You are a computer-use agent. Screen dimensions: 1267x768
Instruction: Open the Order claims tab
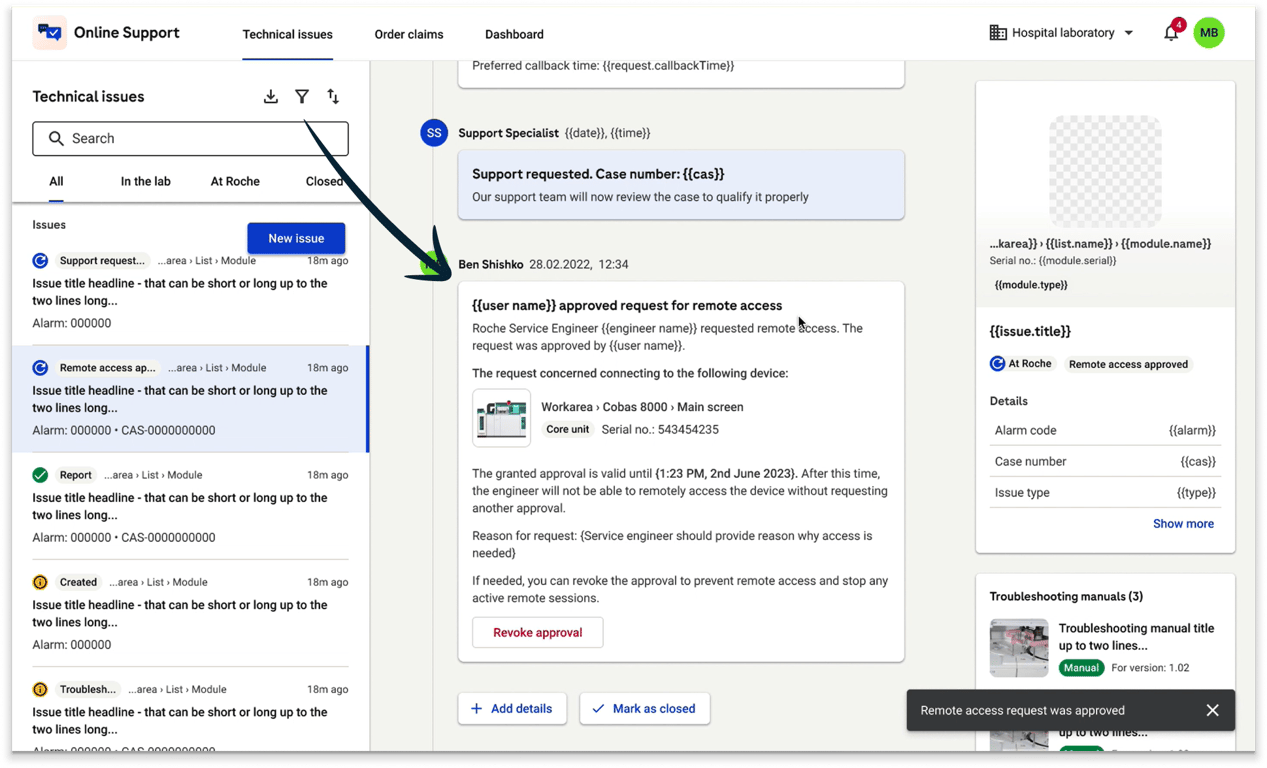click(x=409, y=34)
